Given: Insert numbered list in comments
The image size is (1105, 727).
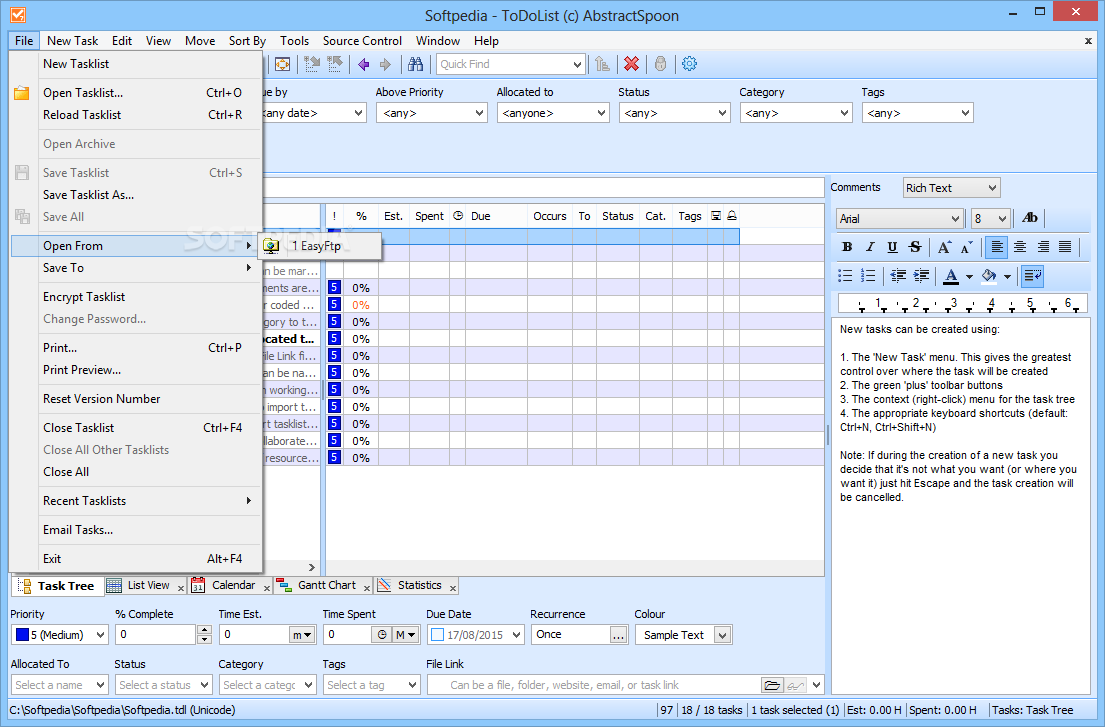Looking at the screenshot, I should (x=868, y=275).
